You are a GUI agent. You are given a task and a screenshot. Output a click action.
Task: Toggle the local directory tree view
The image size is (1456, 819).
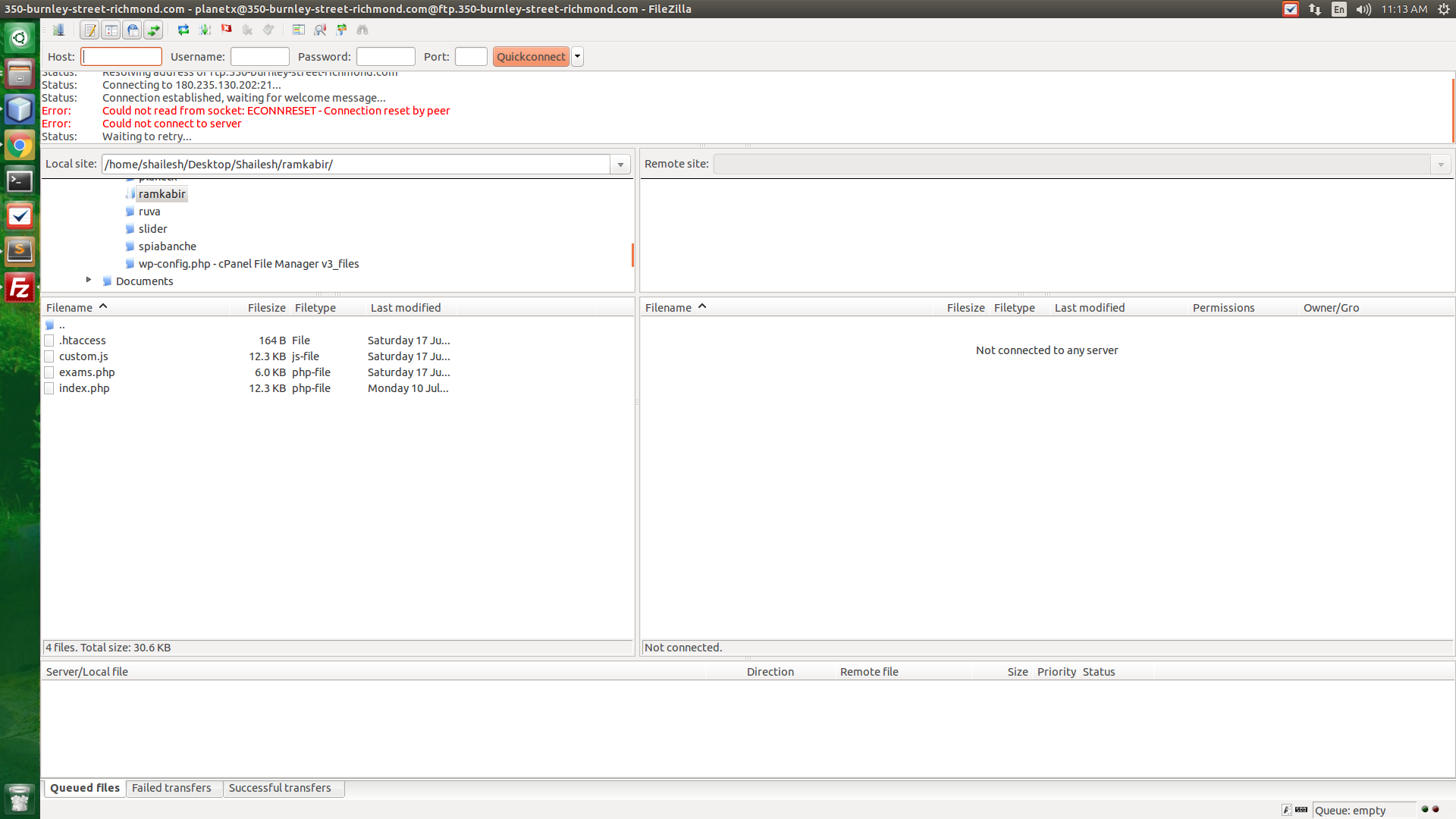111,30
